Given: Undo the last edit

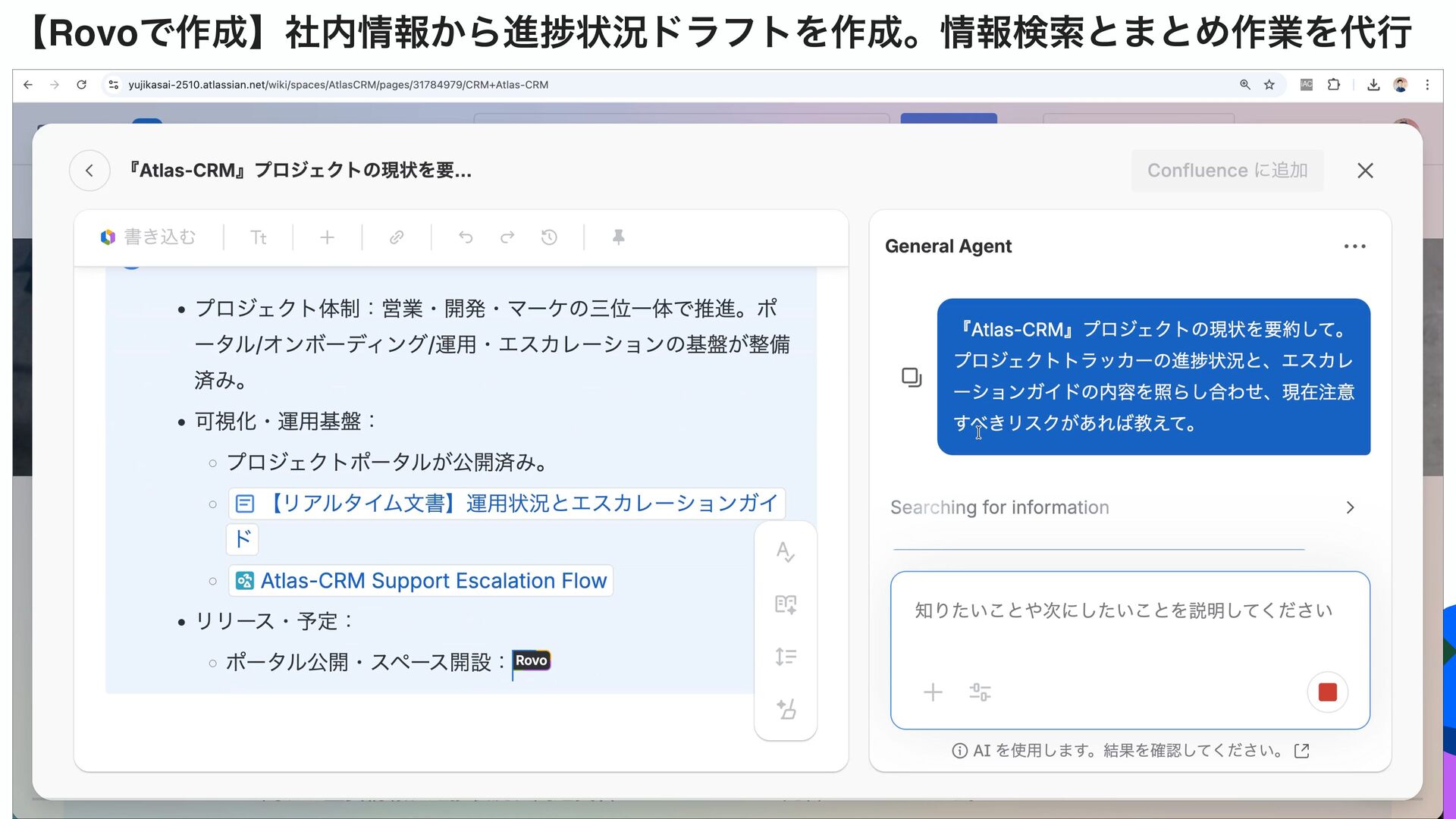Looking at the screenshot, I should [466, 237].
